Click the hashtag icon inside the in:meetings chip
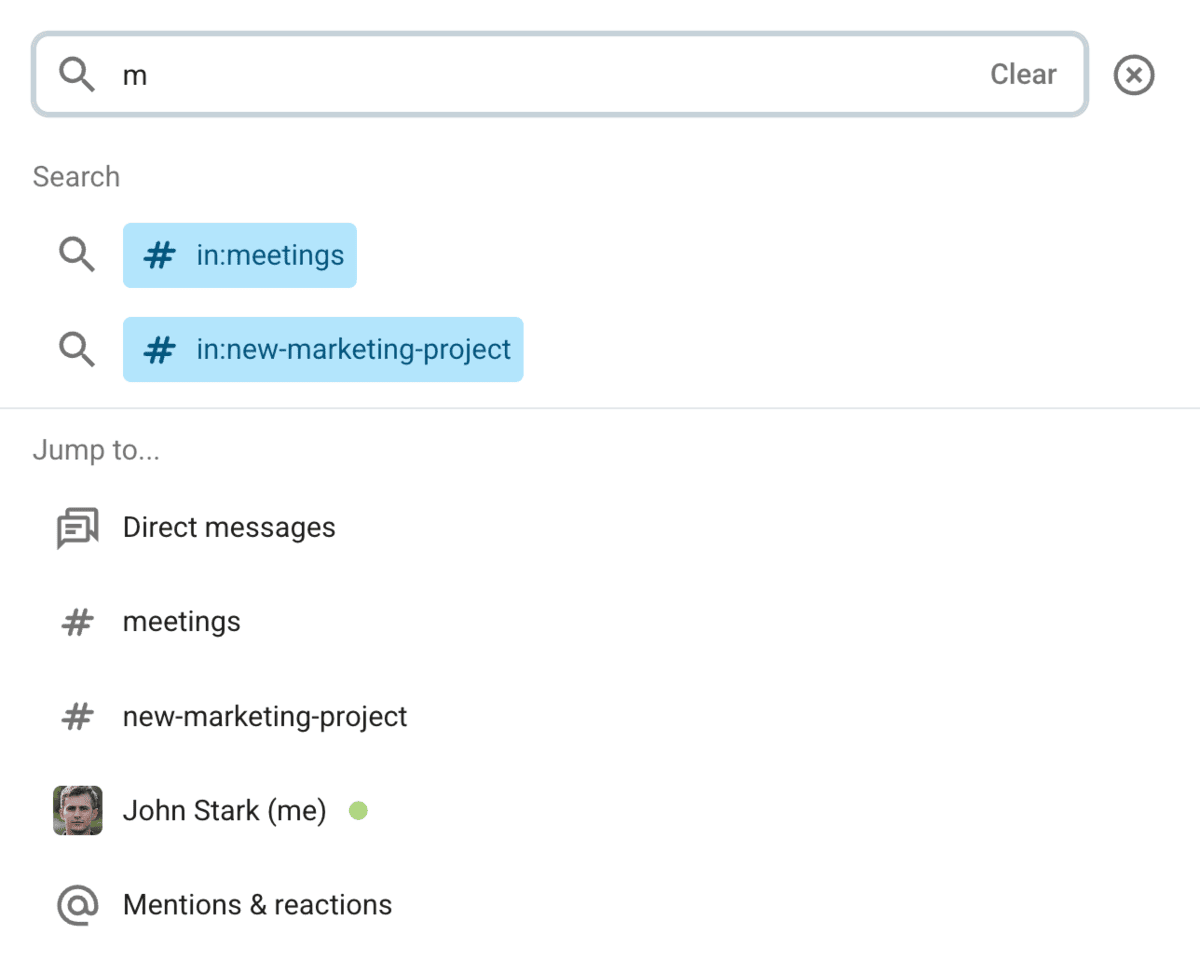 coord(159,255)
